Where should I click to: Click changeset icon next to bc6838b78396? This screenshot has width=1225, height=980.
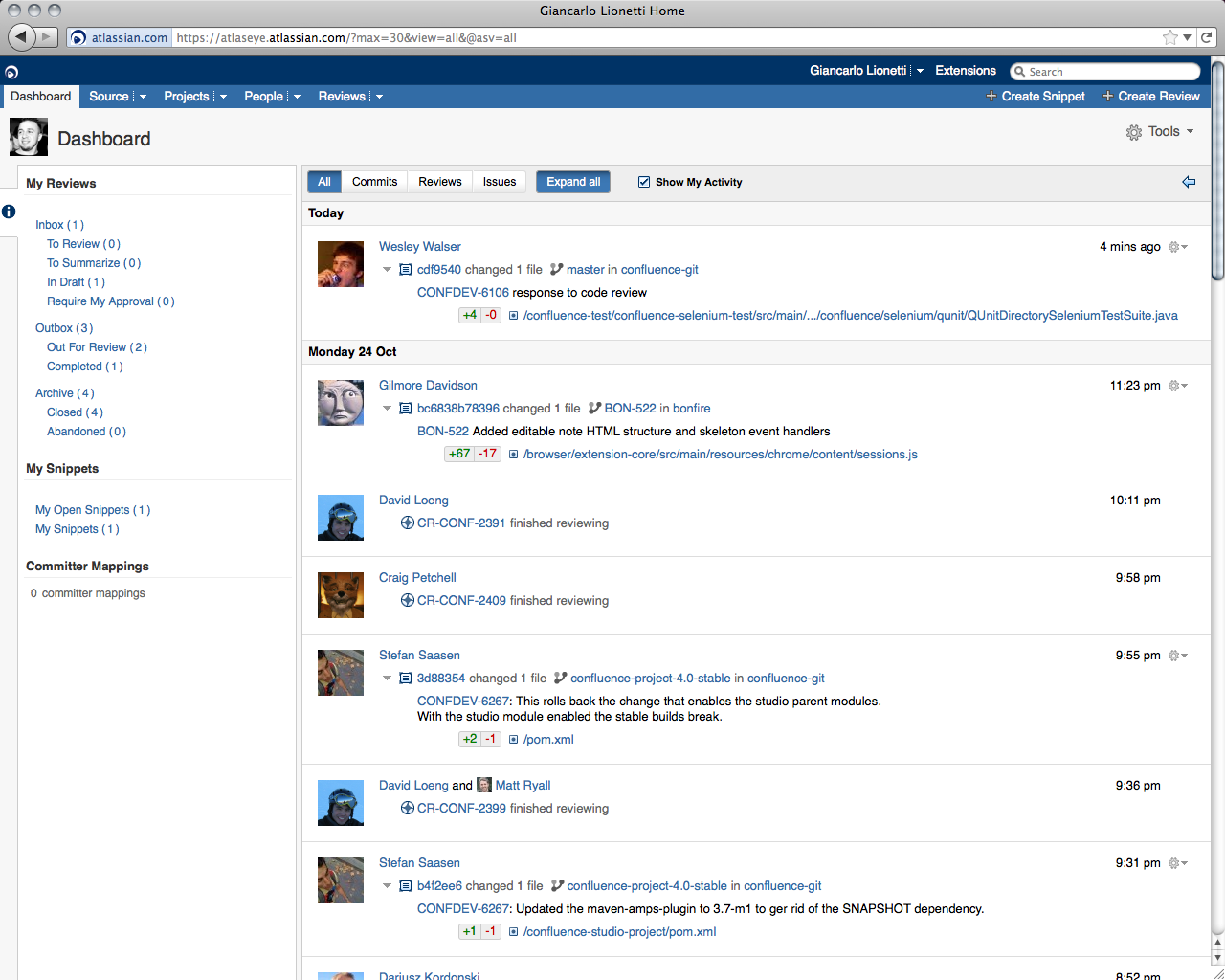[406, 409]
